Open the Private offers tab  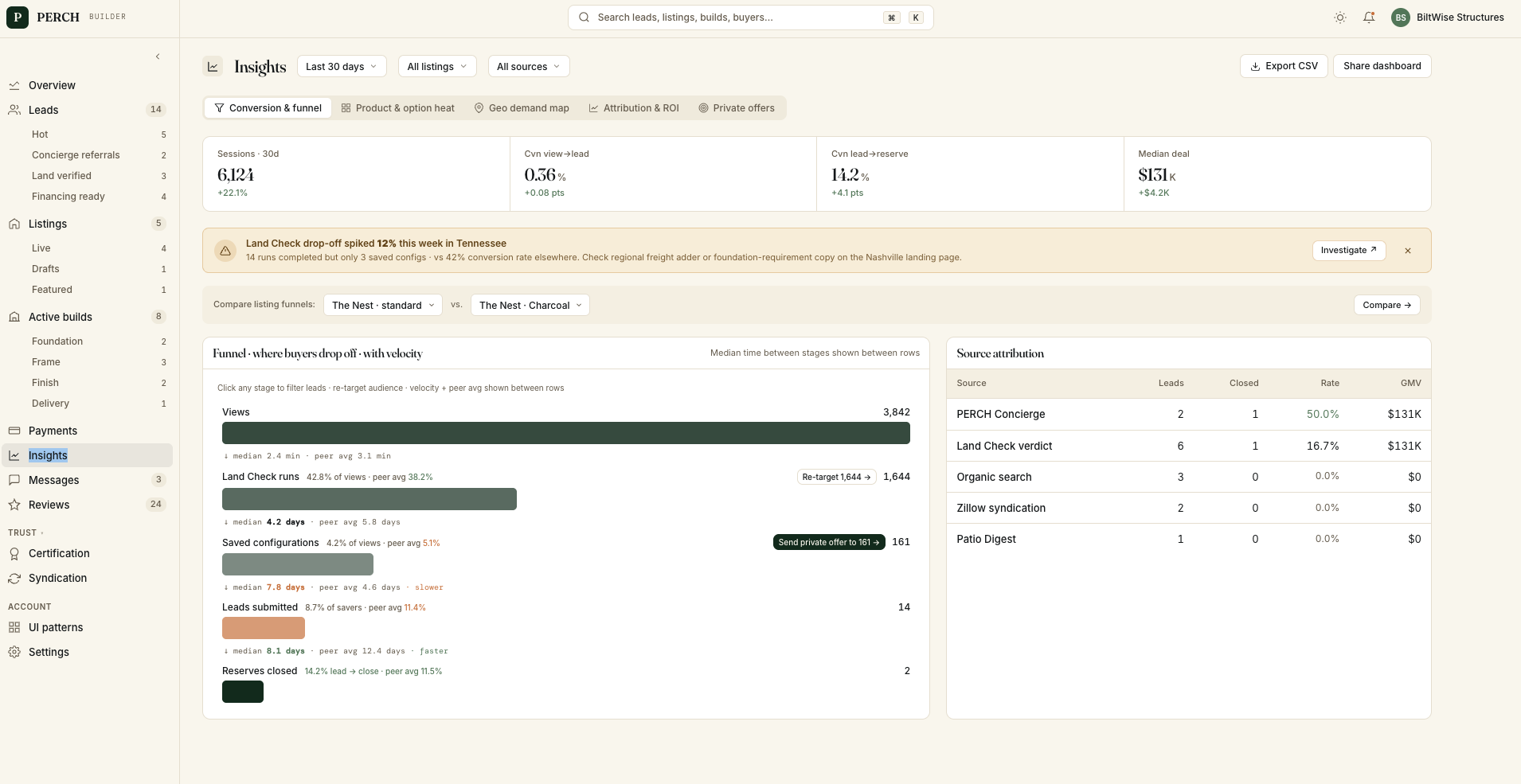[737, 108]
